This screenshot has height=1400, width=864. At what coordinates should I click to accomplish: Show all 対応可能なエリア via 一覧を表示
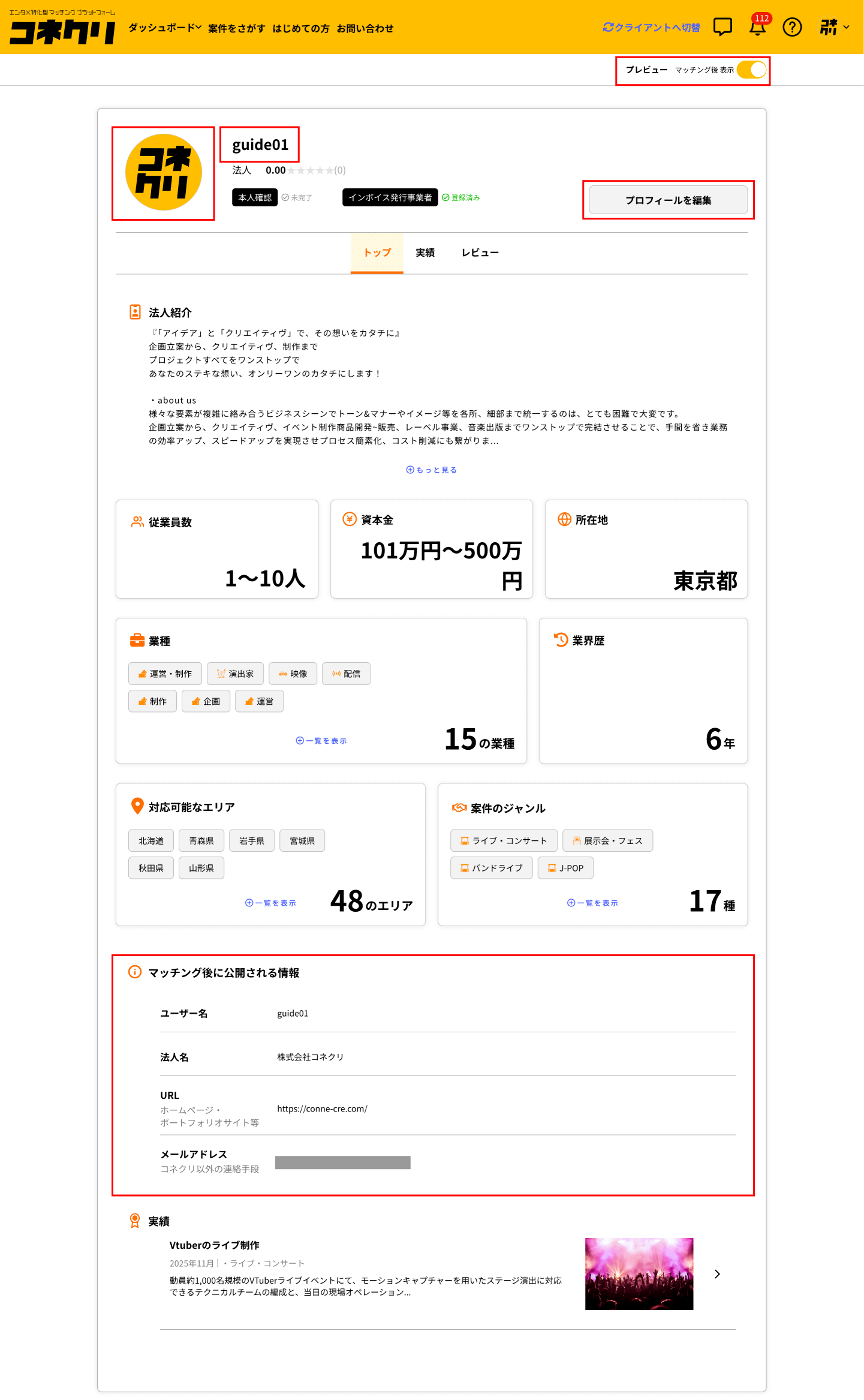click(270, 903)
